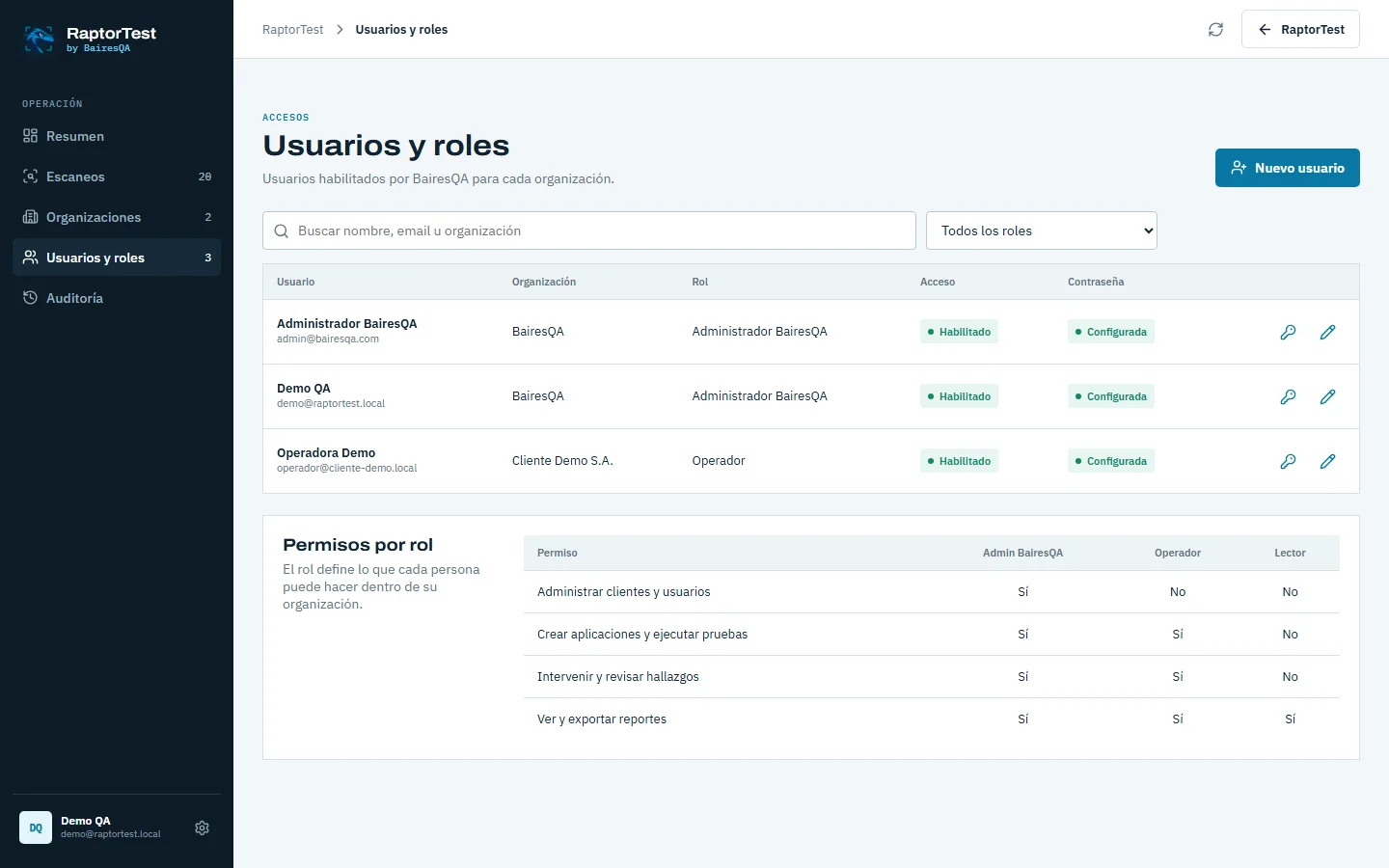Click the admin@bairesqa.com email text
1389x868 pixels.
point(328,339)
